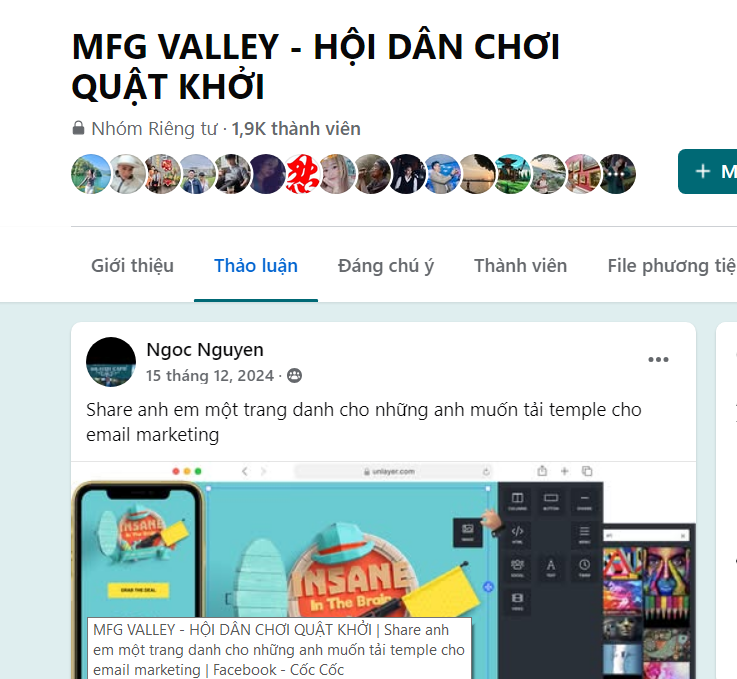Click the blonde girl member avatar
737x679 pixels.
[x=337, y=174]
